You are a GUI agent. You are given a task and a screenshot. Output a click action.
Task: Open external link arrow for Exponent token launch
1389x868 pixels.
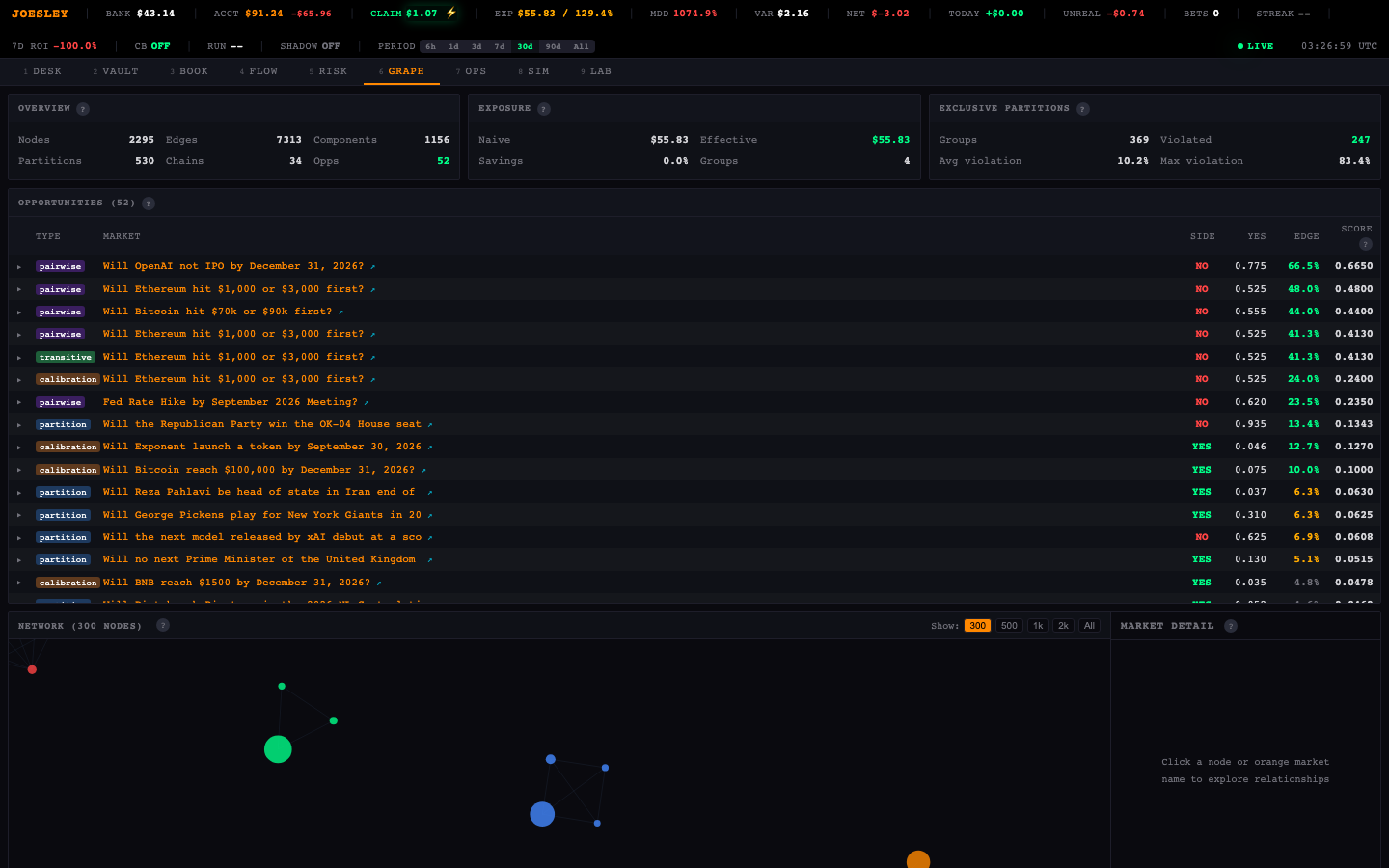point(430,448)
